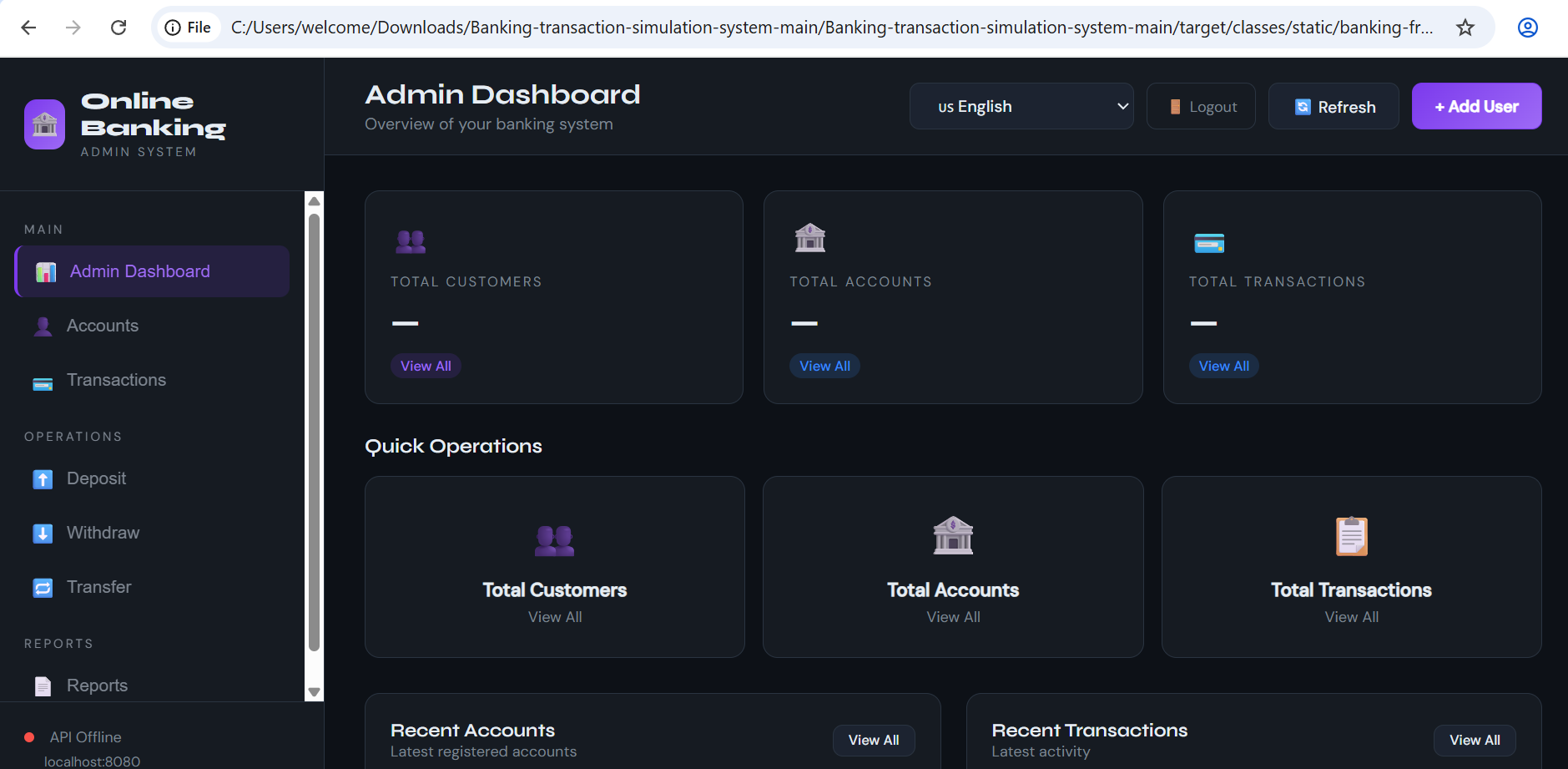This screenshot has height=769, width=1568.
Task: Click the people icon in Quick Operations Total Customers
Action: pyautogui.click(x=555, y=540)
